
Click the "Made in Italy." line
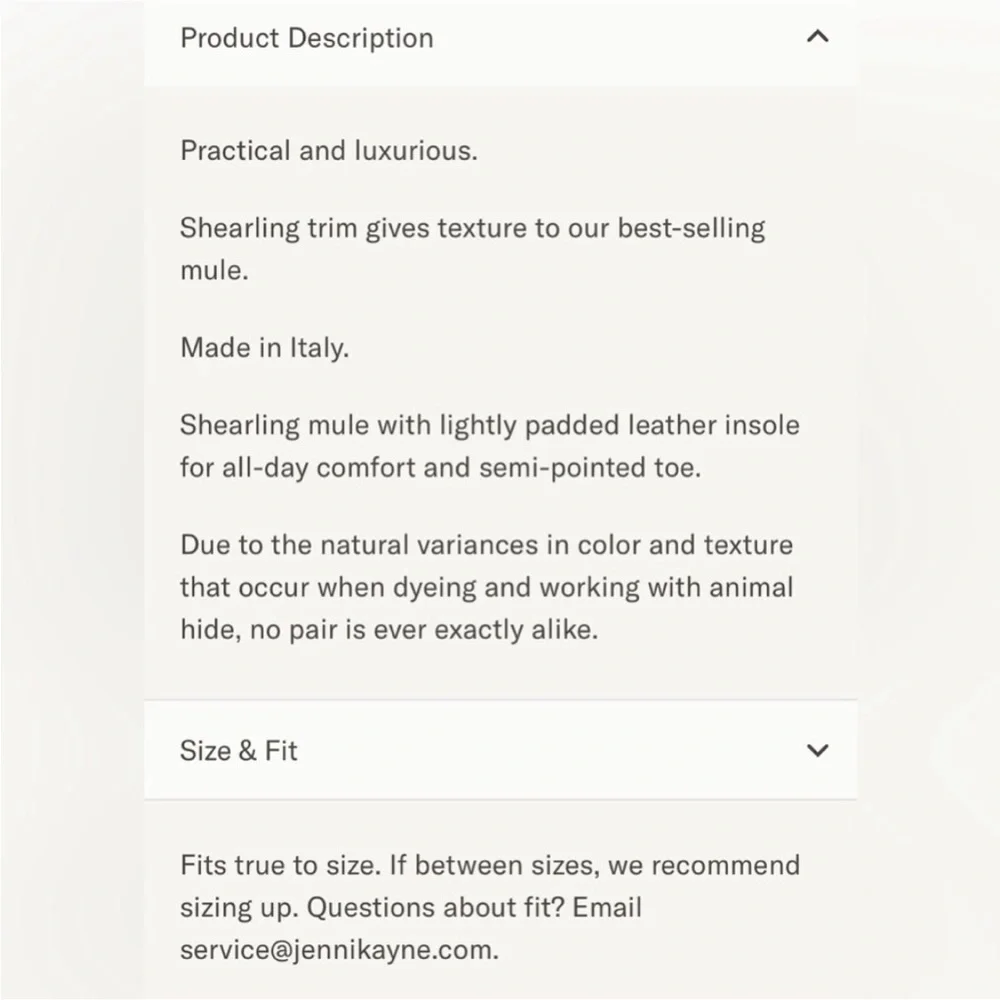(x=264, y=348)
